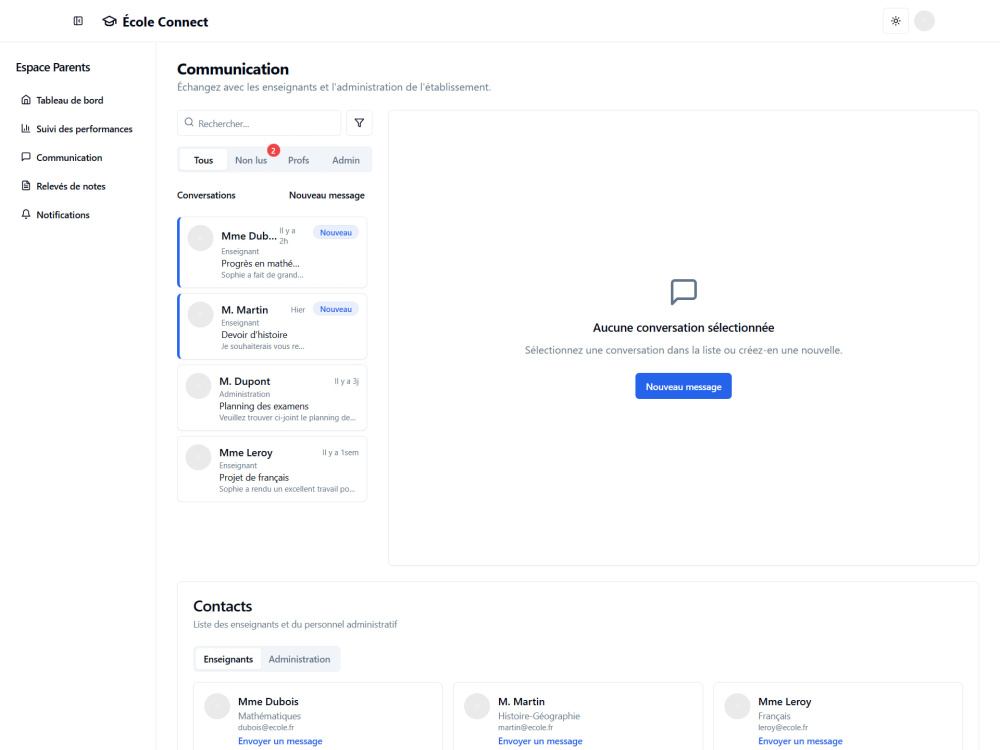1000x750 pixels.
Task: Switch theme with the sun icon
Action: [895, 21]
